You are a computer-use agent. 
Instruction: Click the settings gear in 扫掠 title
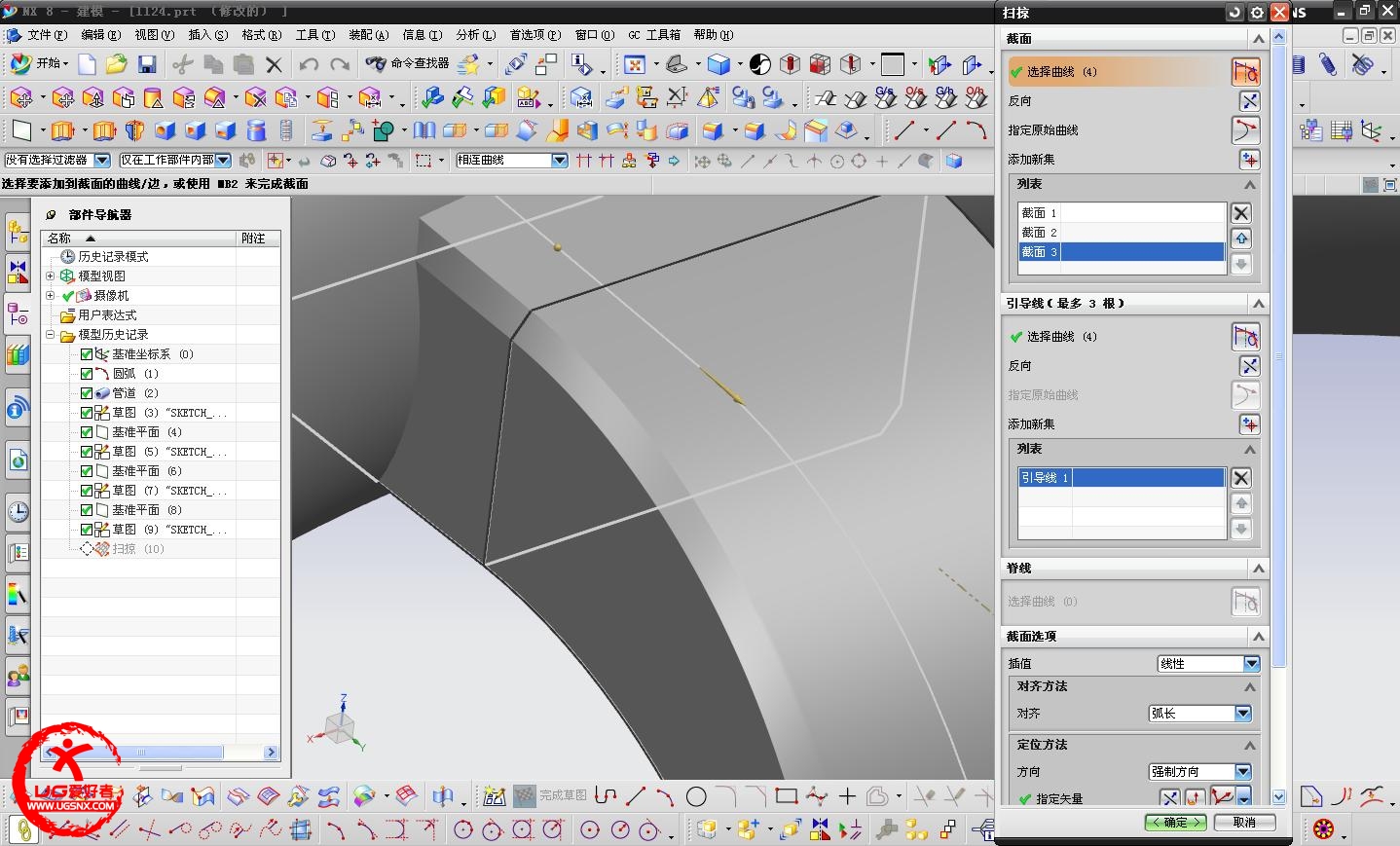tap(1257, 12)
